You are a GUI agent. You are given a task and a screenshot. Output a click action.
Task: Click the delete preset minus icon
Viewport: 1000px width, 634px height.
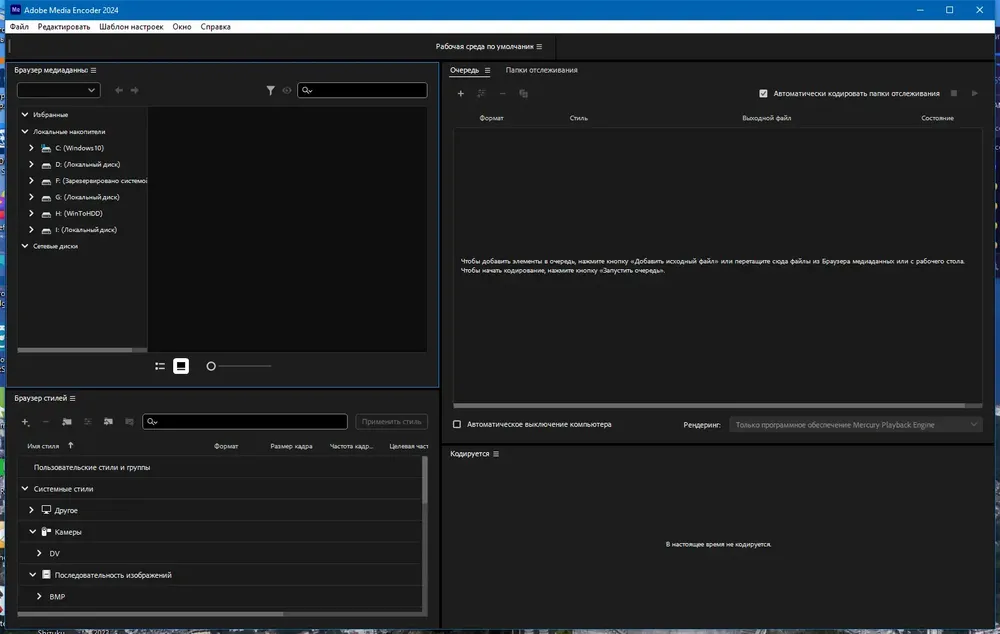click(x=46, y=422)
